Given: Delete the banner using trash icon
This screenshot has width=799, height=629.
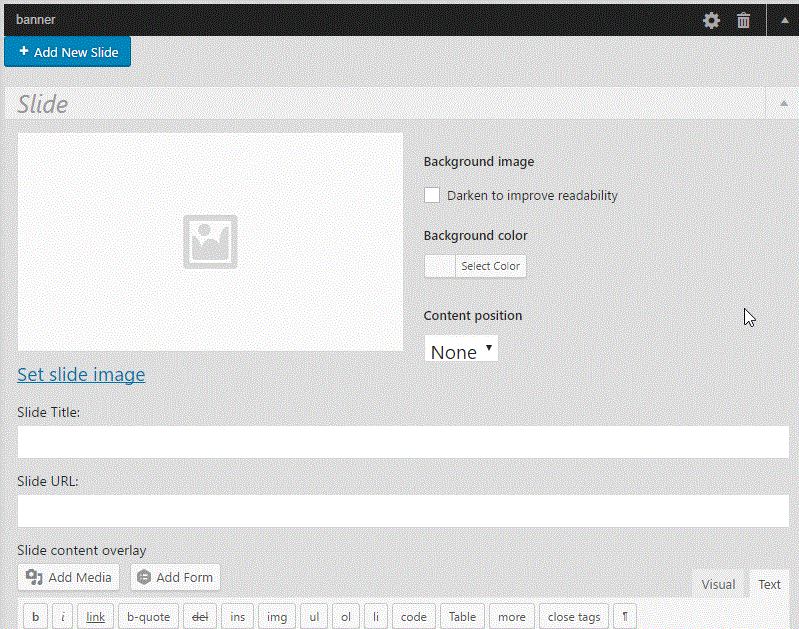Looking at the screenshot, I should pos(743,20).
